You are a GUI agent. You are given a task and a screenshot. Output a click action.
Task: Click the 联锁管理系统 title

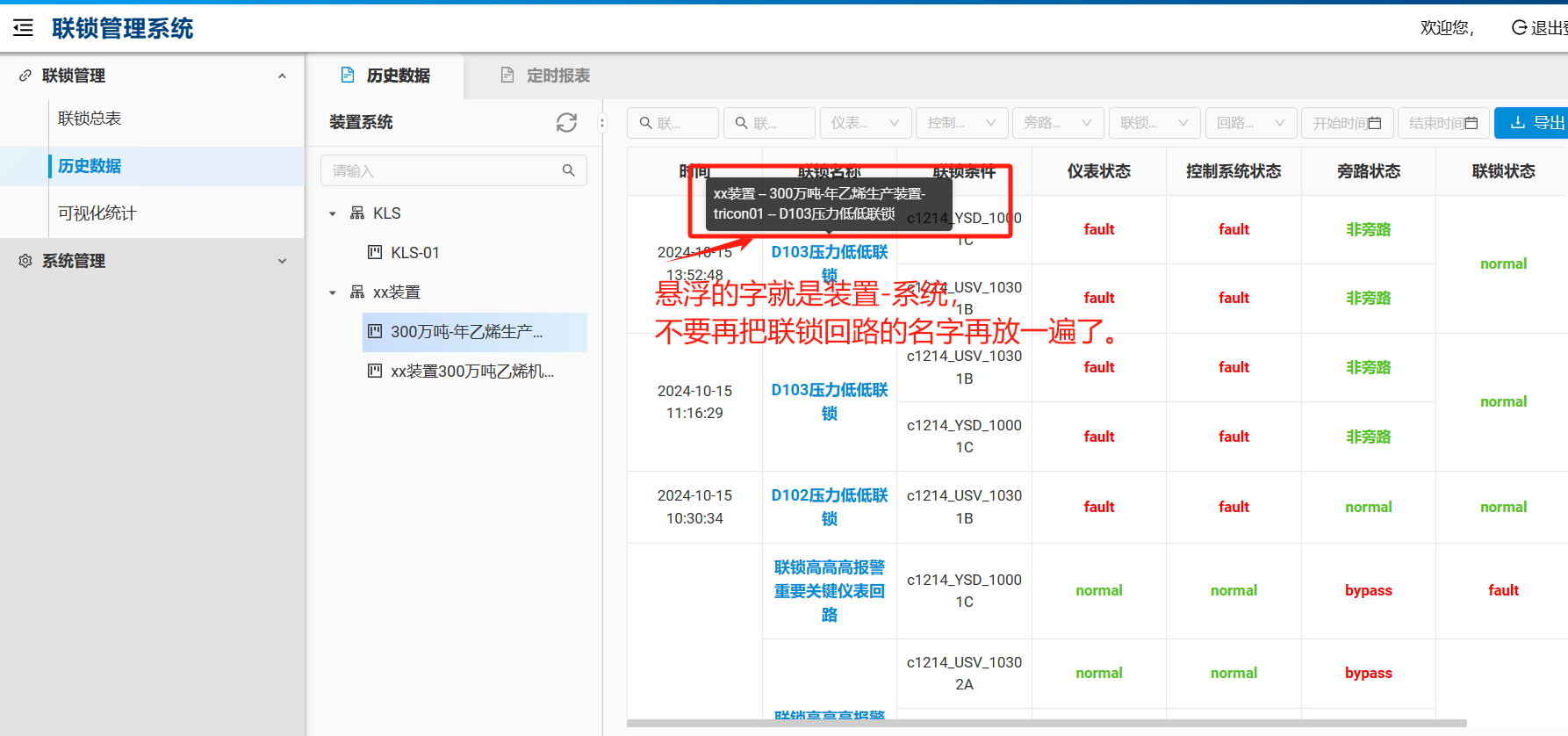click(122, 28)
